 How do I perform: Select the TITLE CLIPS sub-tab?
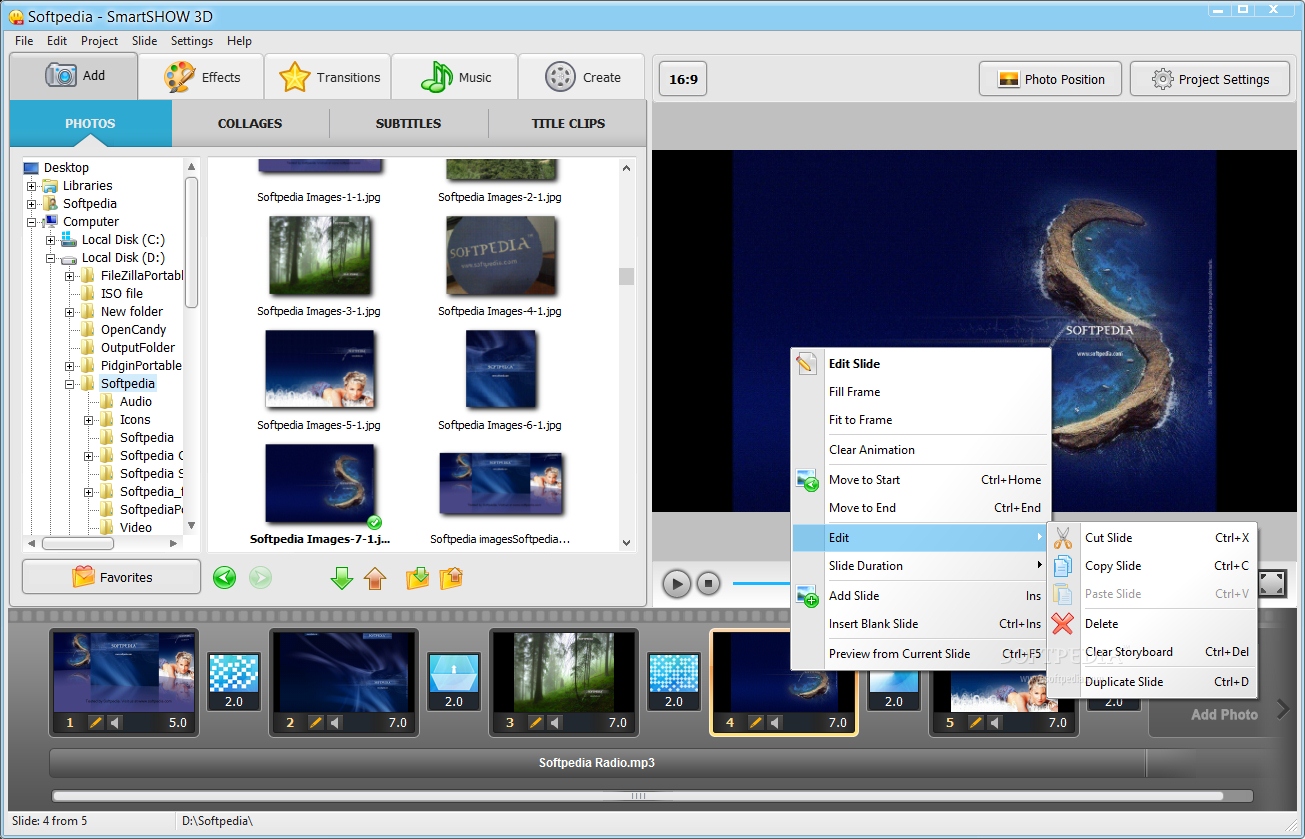click(x=568, y=124)
